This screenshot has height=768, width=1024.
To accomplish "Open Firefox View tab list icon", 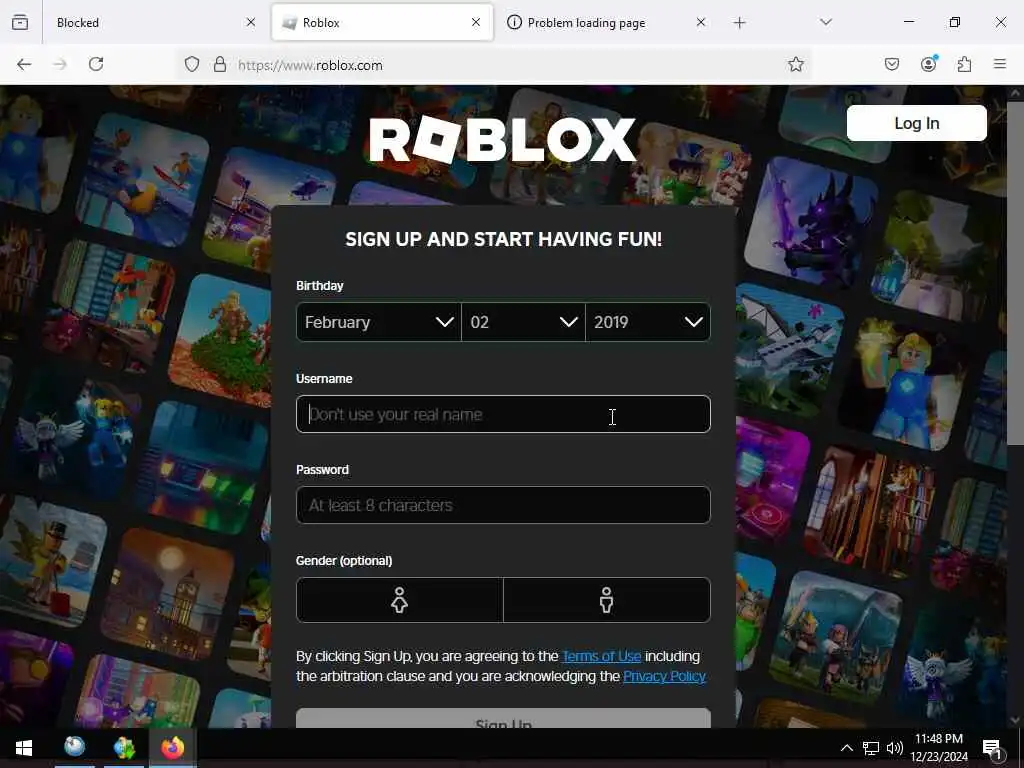I will click(x=20, y=22).
